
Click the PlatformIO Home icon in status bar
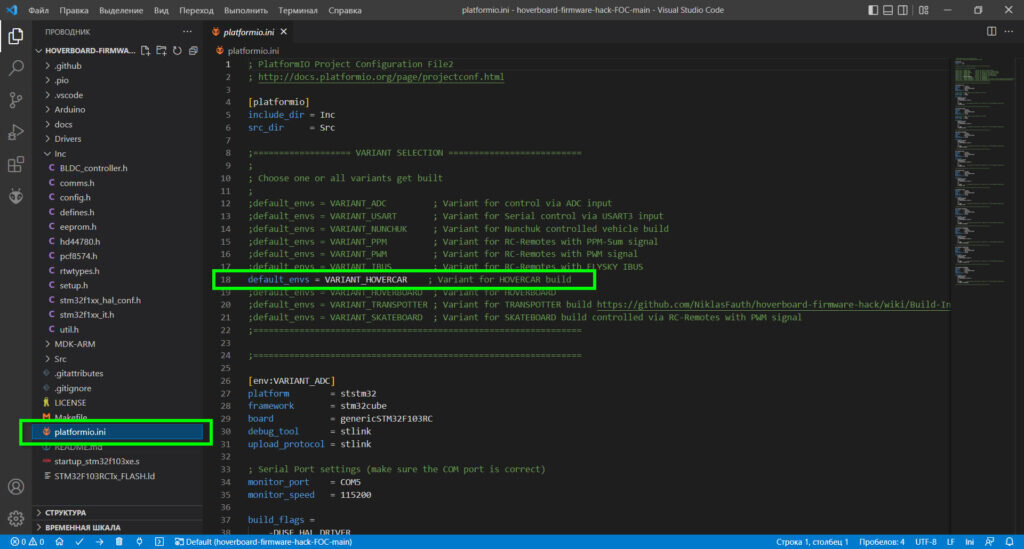[x=59, y=542]
